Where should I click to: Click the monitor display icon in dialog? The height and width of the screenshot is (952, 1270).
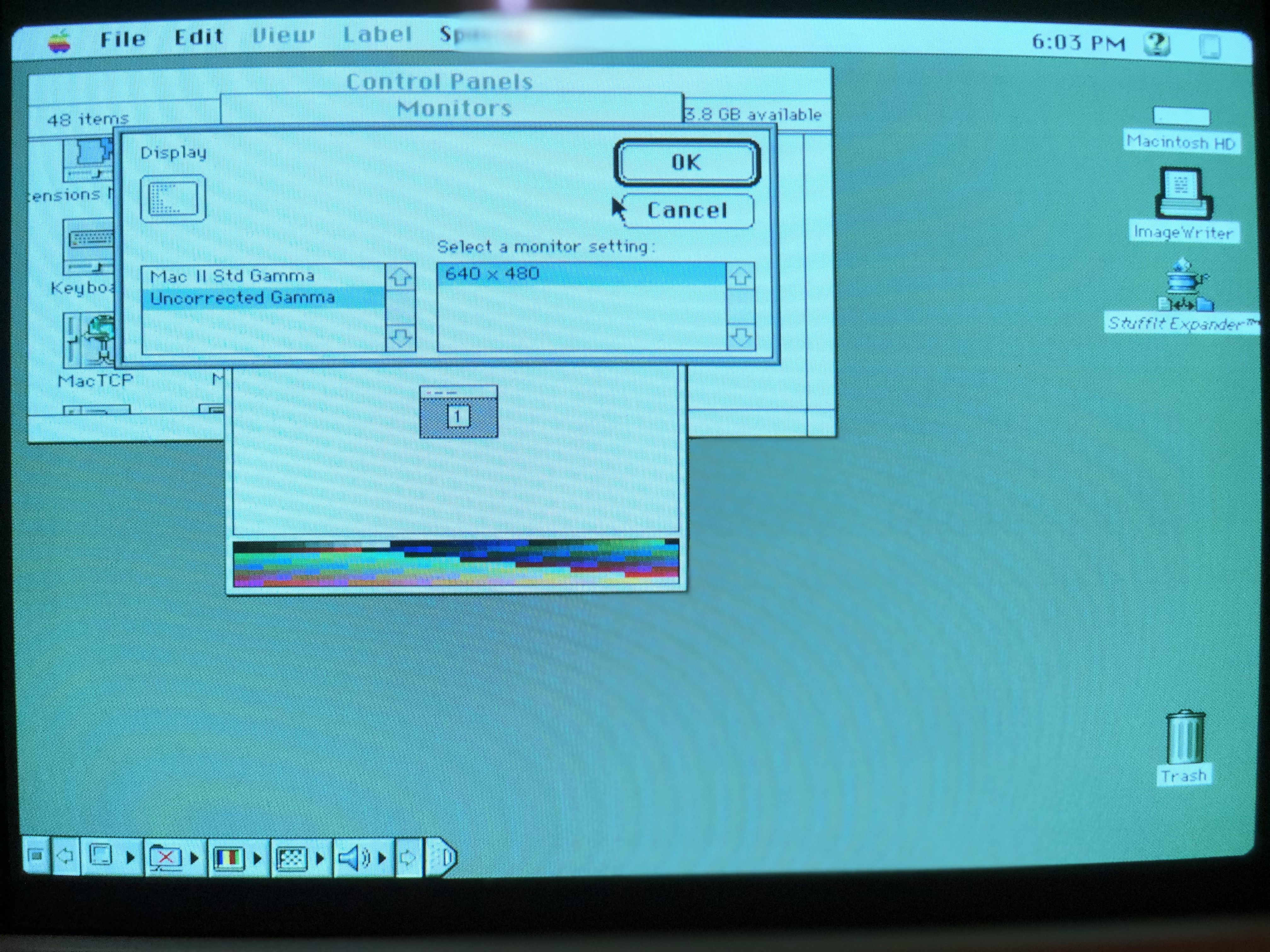173,199
